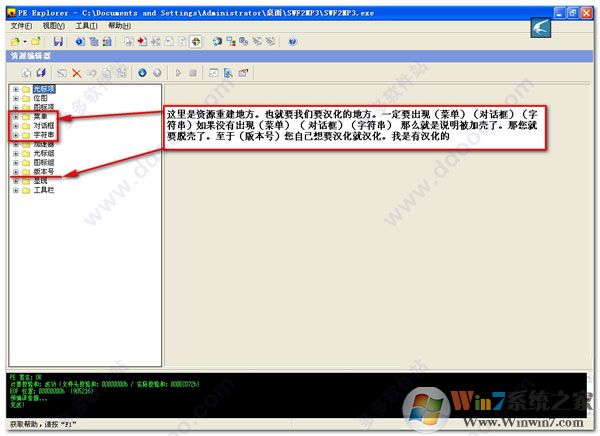Select the highlighted 光标项 tree item
The height and width of the screenshot is (436, 600).
(45, 89)
